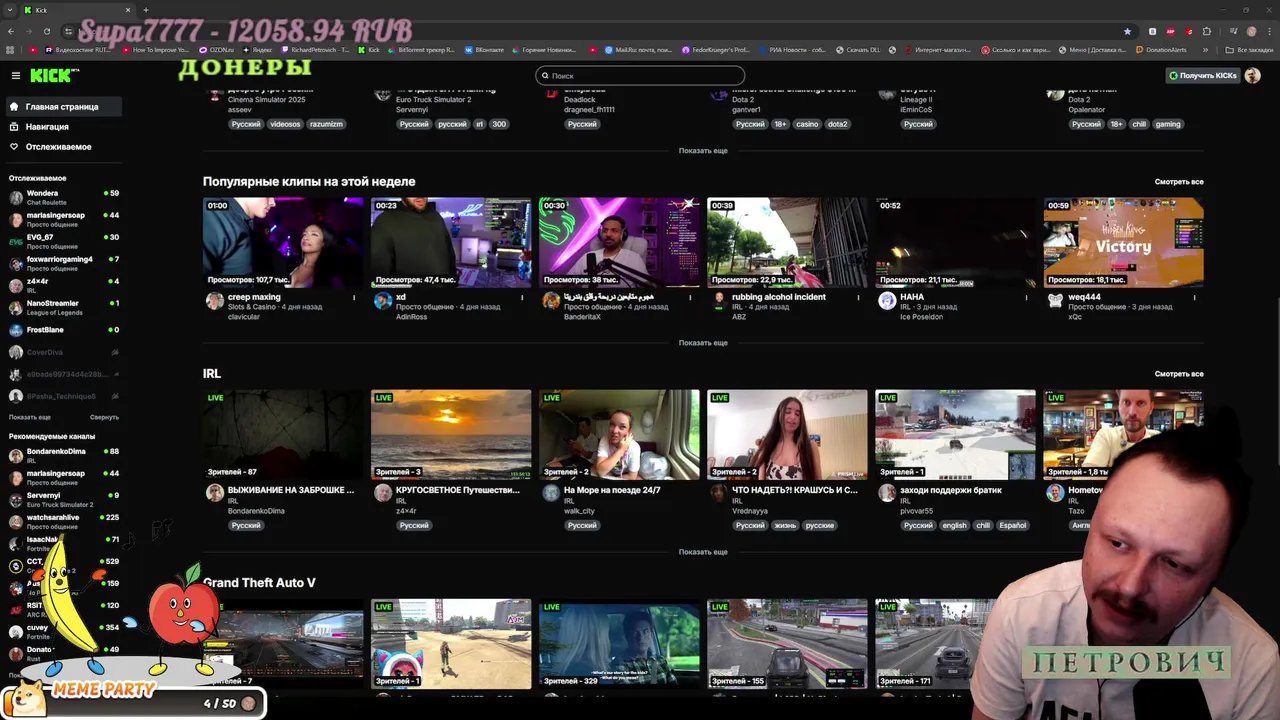Click BondarenkoDima avatar under IRL stream
This screenshot has height=720, width=1280.
coord(214,493)
